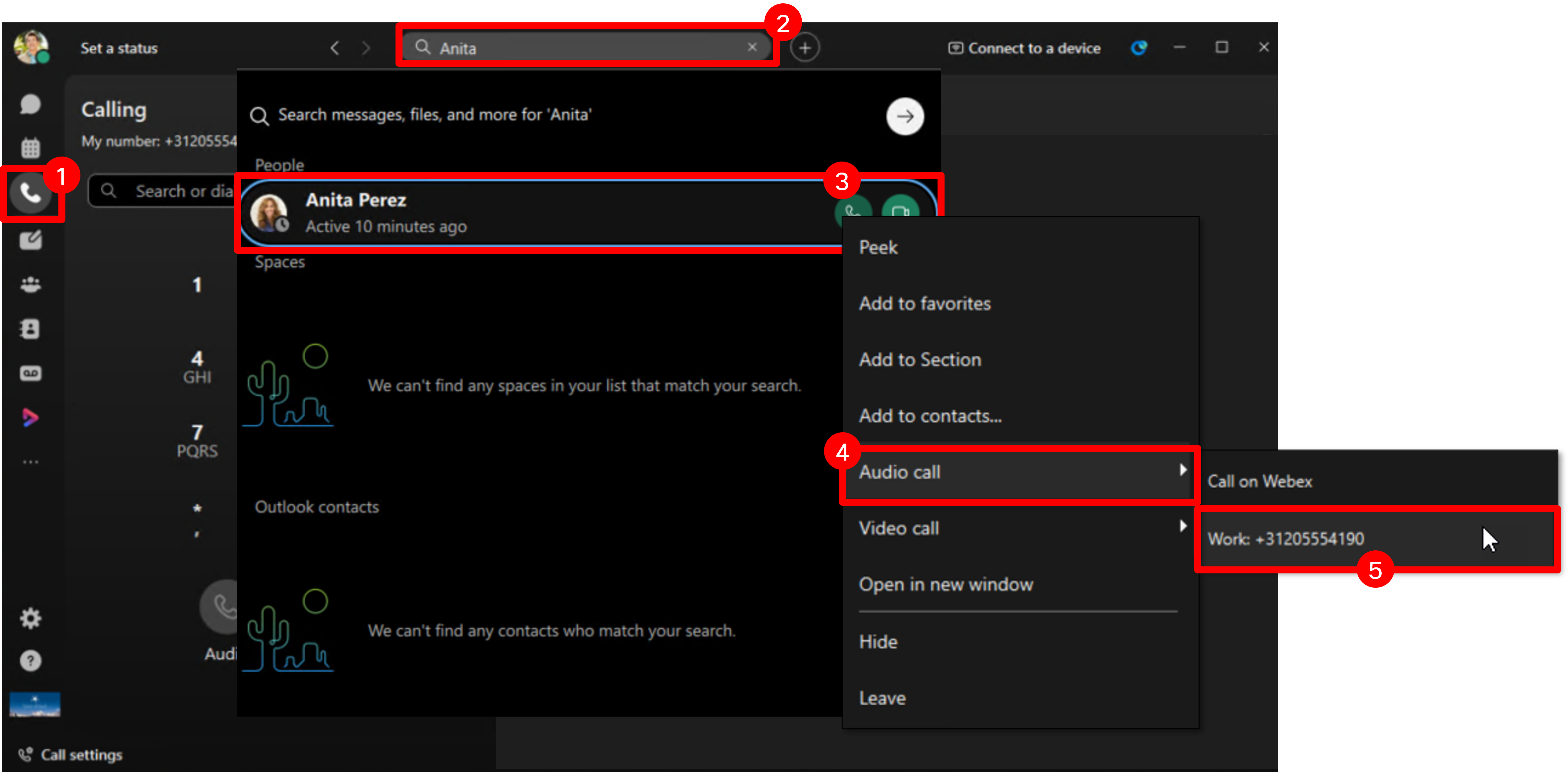
Task: Click the Help question mark icon
Action: tap(30, 661)
